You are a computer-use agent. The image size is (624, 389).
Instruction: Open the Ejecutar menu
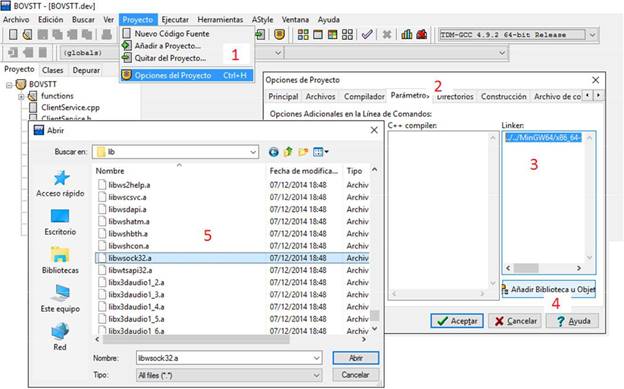pyautogui.click(x=175, y=20)
